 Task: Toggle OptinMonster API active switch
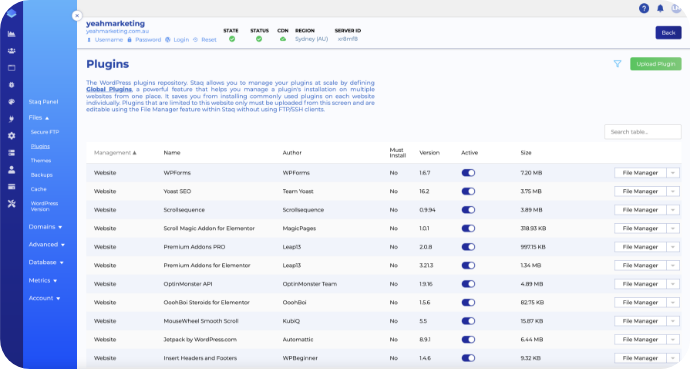point(468,284)
